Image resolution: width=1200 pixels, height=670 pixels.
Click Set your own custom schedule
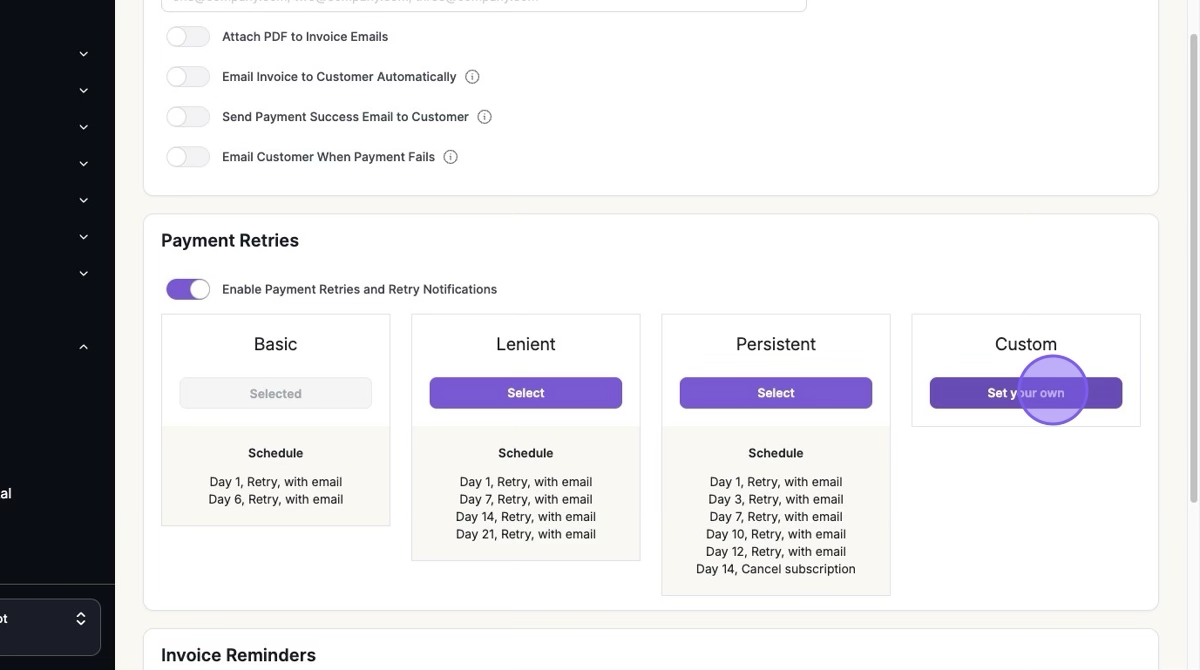[1025, 393]
